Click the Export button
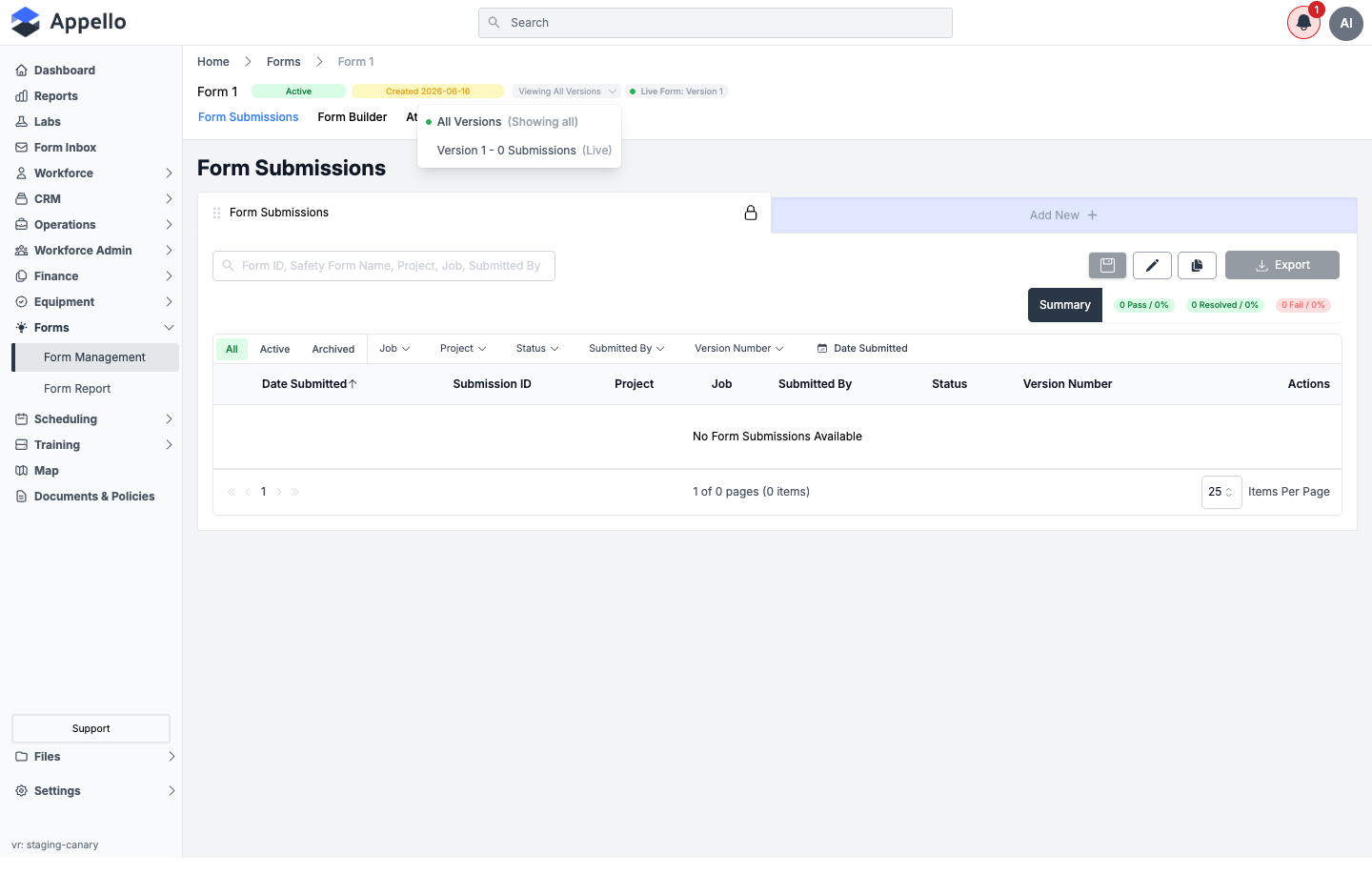This screenshot has height=875, width=1372. 1282,265
